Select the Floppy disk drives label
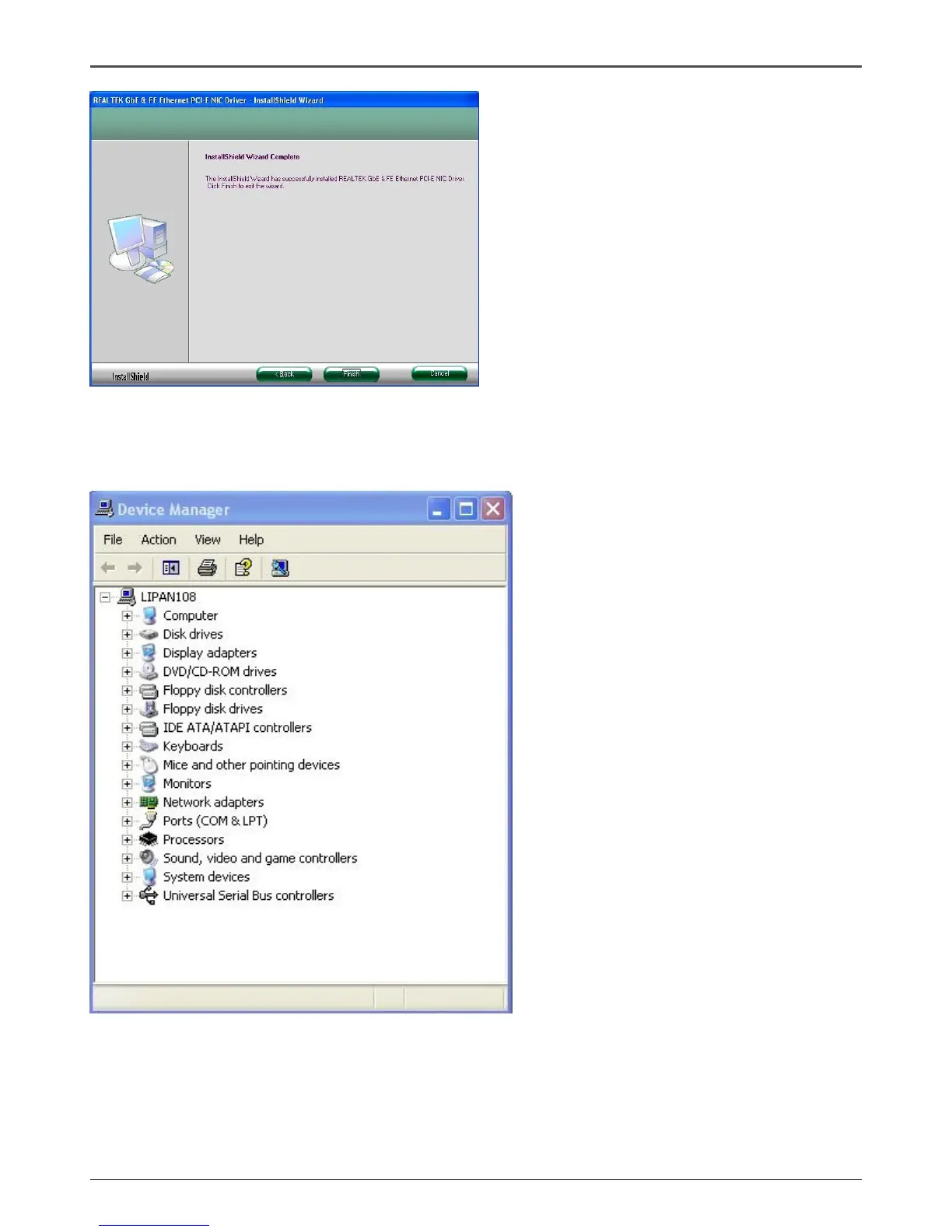952x1232 pixels. tap(213, 709)
